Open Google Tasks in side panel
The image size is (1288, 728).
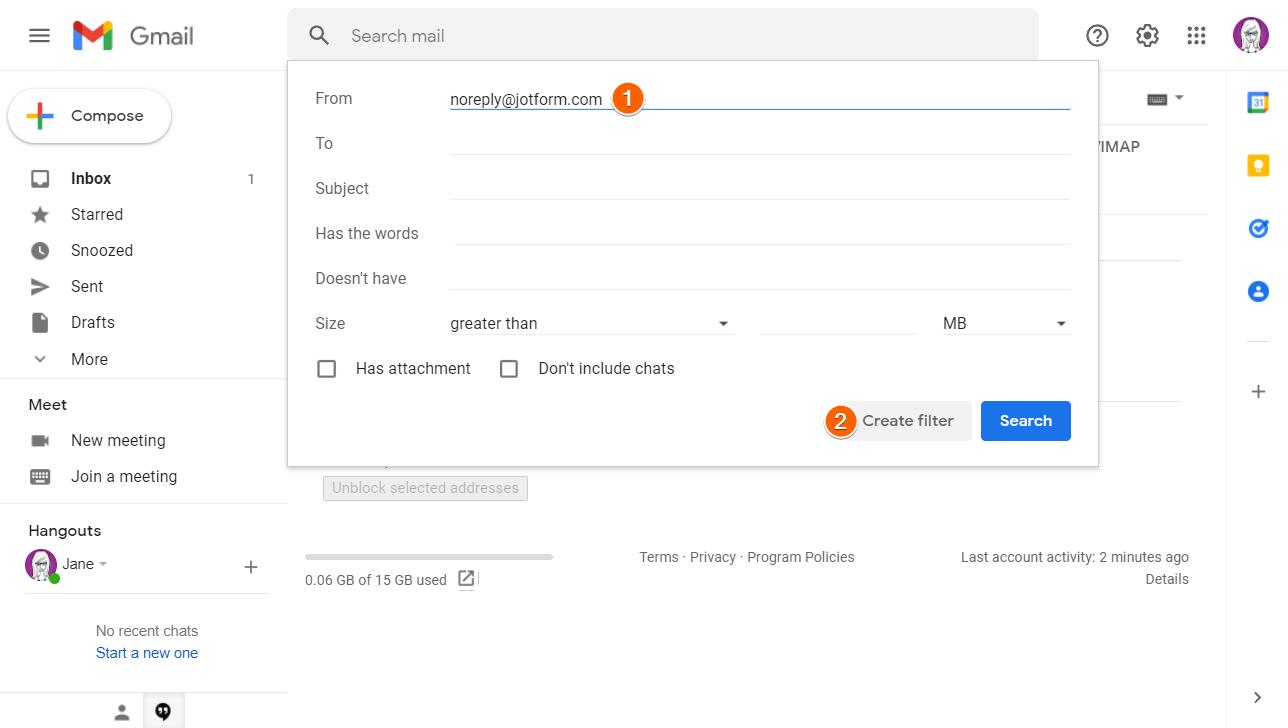[1258, 229]
